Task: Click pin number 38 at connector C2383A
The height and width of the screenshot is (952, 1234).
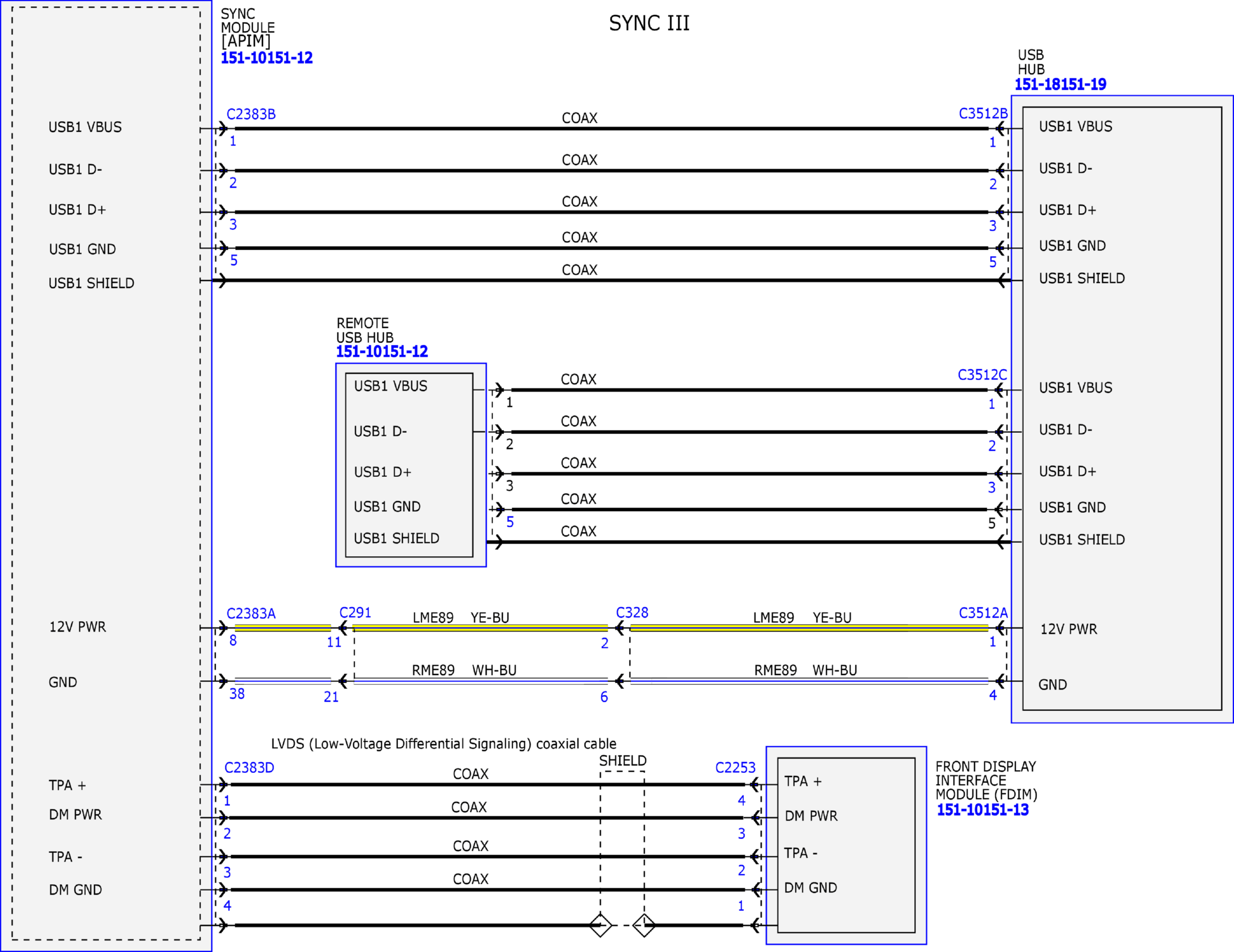Action: click(237, 694)
